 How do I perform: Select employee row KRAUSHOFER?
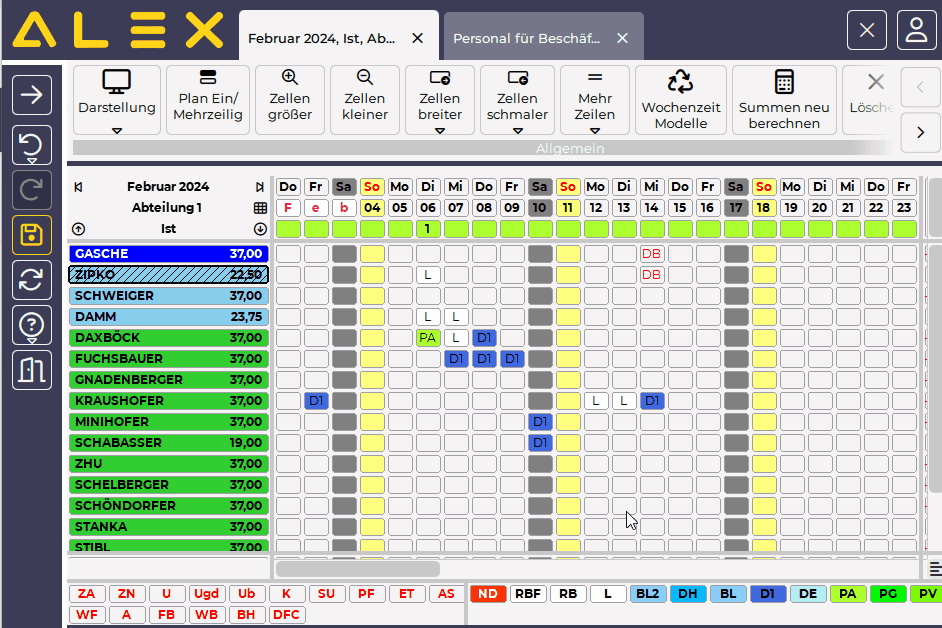tap(168, 401)
